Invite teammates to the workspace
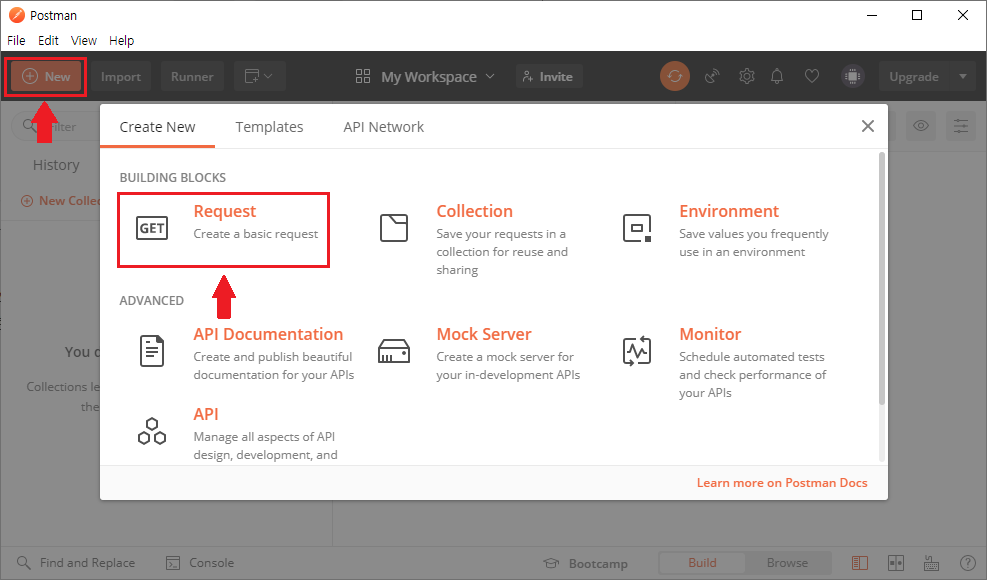The height and width of the screenshot is (580, 987). click(548, 77)
